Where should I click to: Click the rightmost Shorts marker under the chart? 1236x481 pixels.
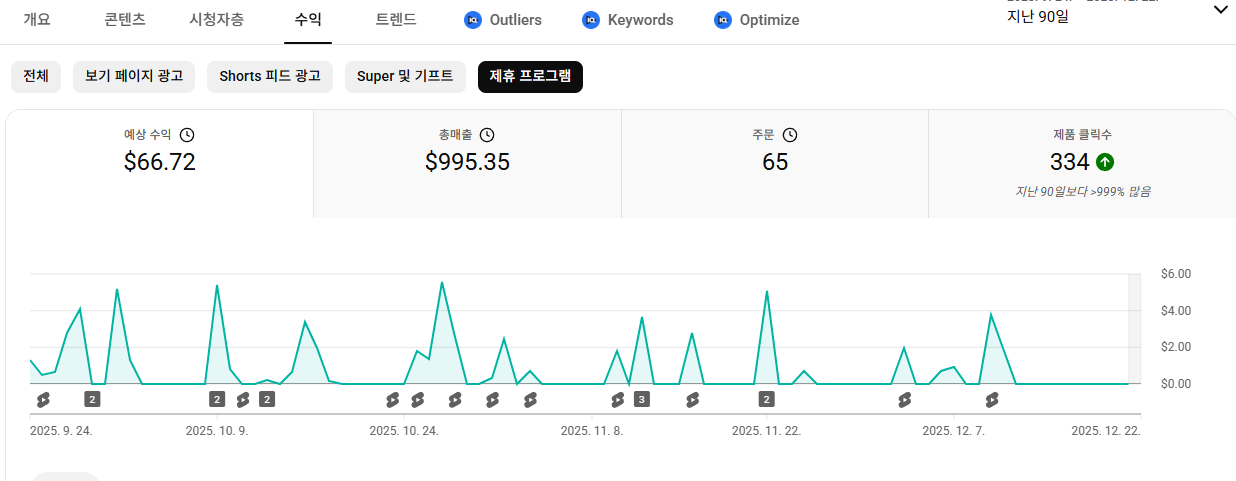click(992, 400)
